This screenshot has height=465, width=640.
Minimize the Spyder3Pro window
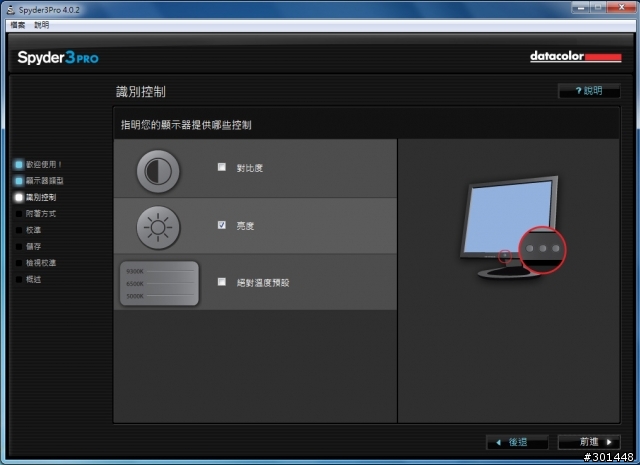[580, 7]
